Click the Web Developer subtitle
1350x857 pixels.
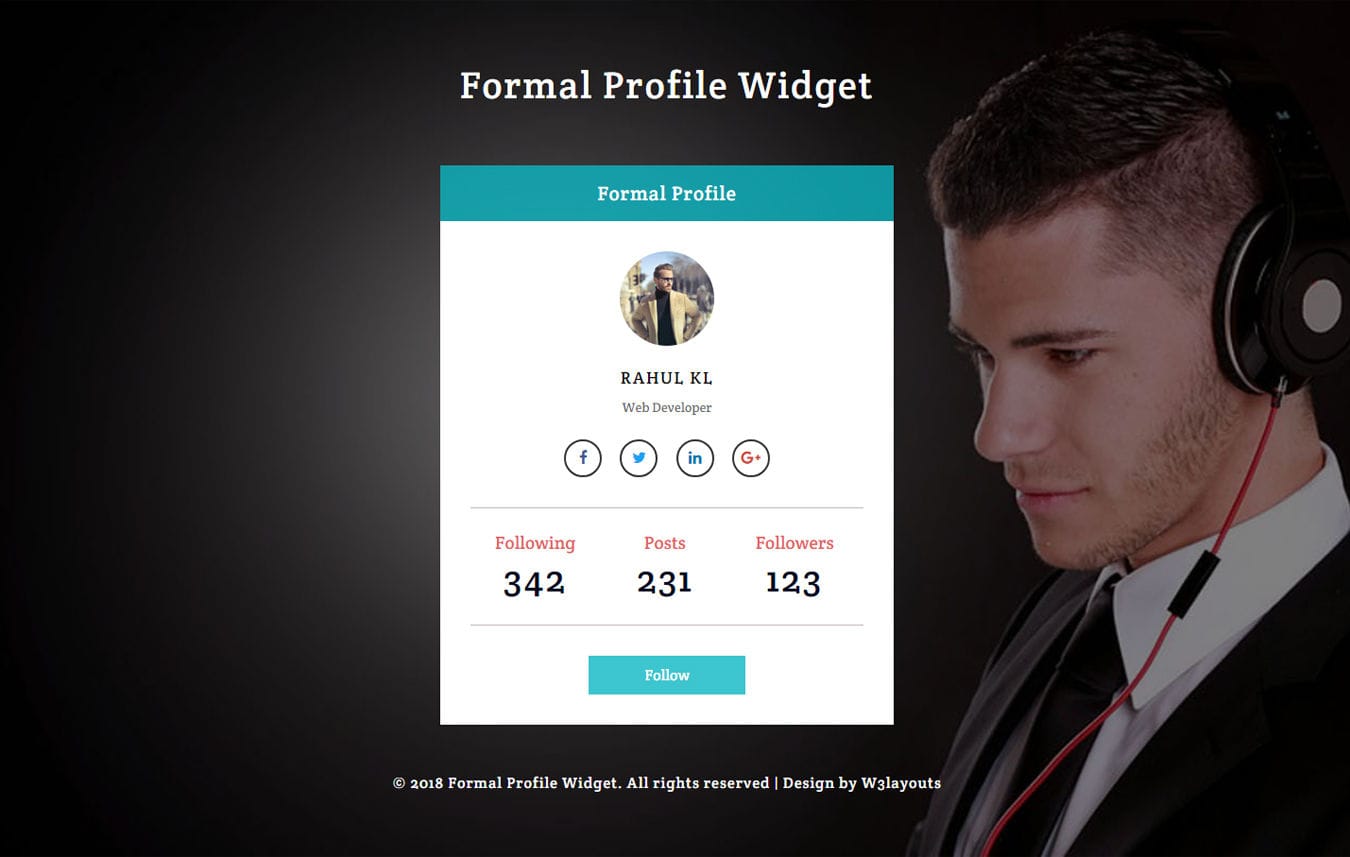pyautogui.click(x=667, y=407)
